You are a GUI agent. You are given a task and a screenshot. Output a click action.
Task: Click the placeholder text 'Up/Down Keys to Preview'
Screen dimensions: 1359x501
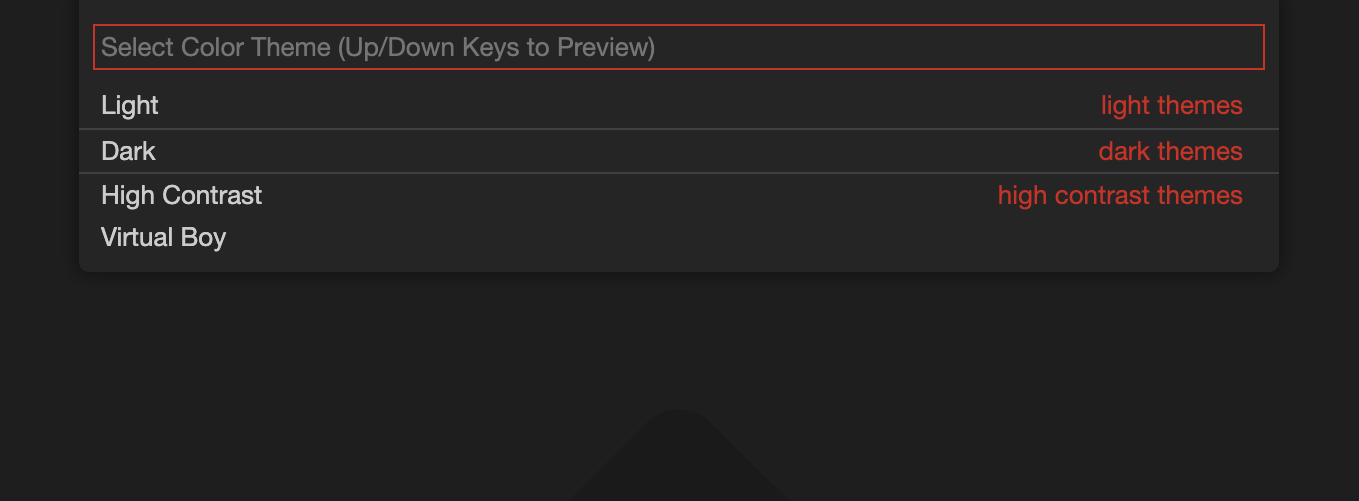tap(495, 47)
